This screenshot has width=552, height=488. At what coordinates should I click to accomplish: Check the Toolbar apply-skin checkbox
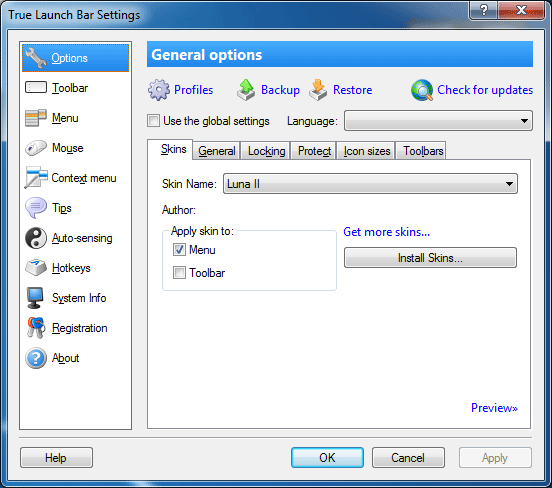click(179, 273)
